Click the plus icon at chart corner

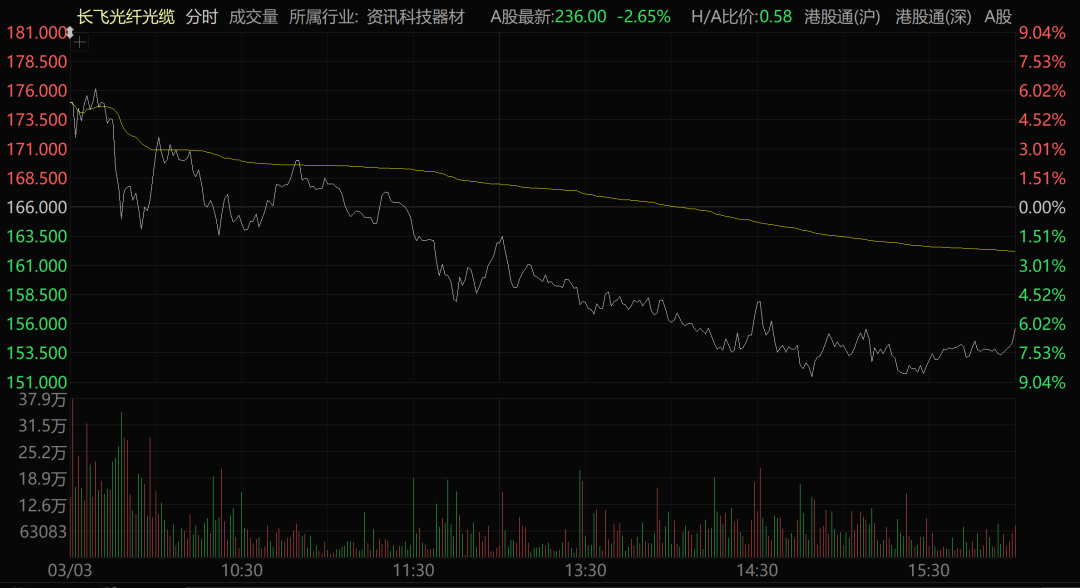(x=80, y=43)
